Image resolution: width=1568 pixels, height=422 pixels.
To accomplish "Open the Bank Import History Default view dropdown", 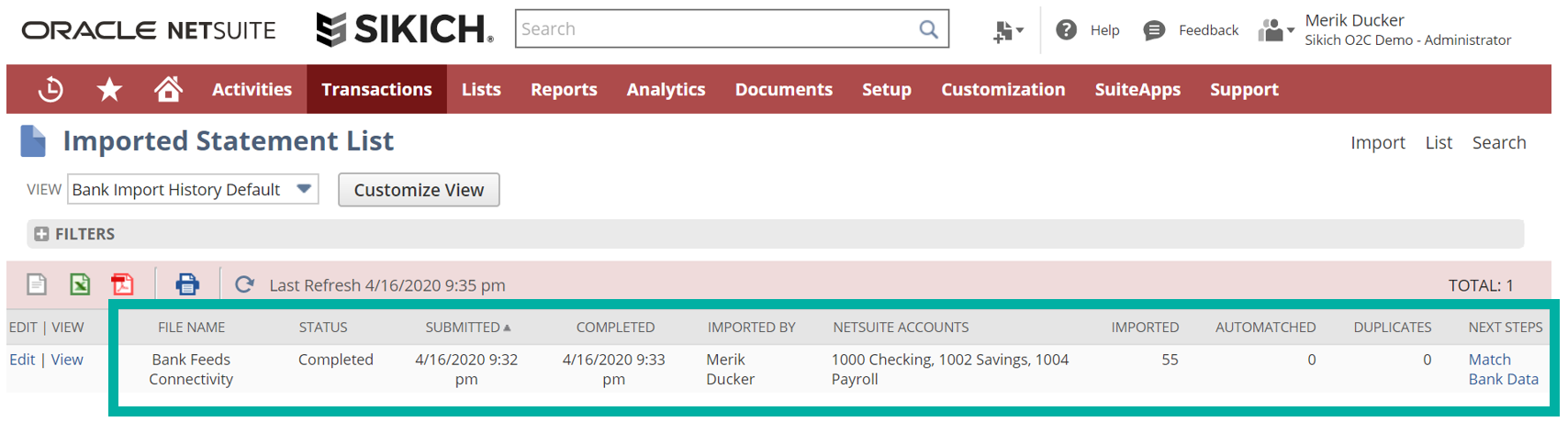I will (x=304, y=189).
